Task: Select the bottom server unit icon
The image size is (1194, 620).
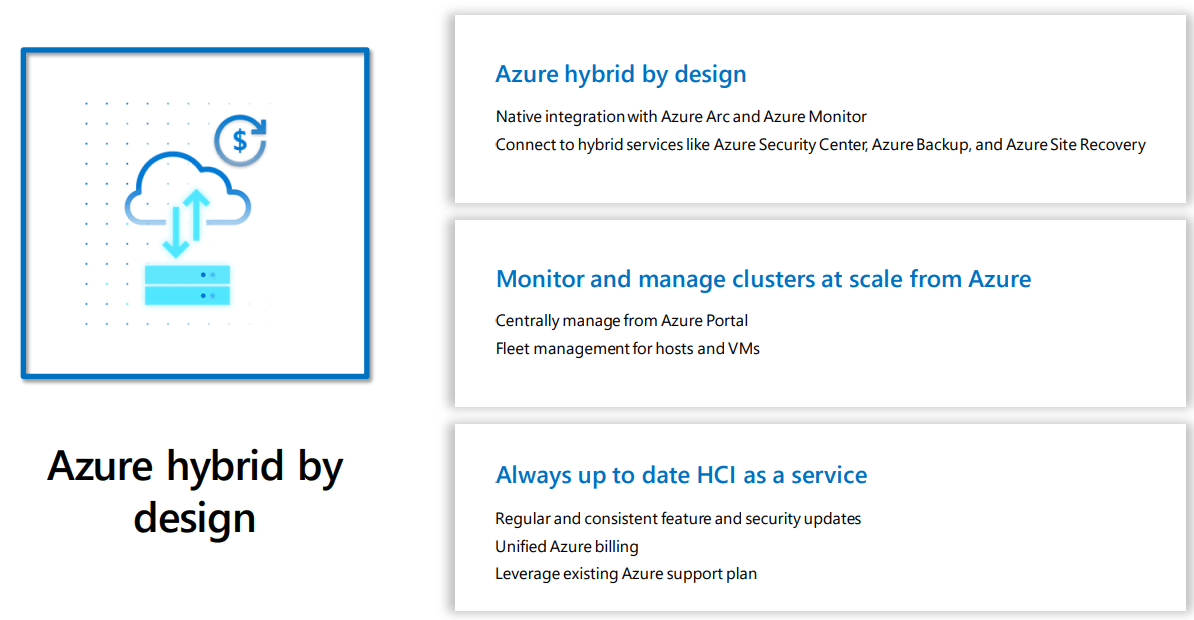Action: pyautogui.click(x=187, y=295)
